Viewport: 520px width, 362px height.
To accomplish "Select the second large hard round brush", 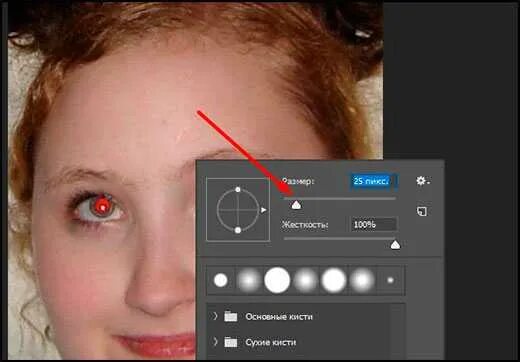I will tap(333, 280).
